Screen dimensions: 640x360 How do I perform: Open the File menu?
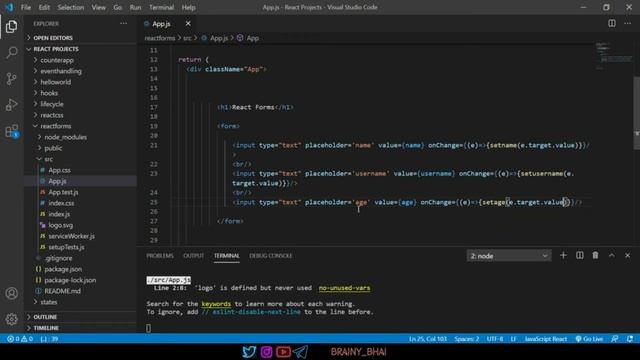26,7
